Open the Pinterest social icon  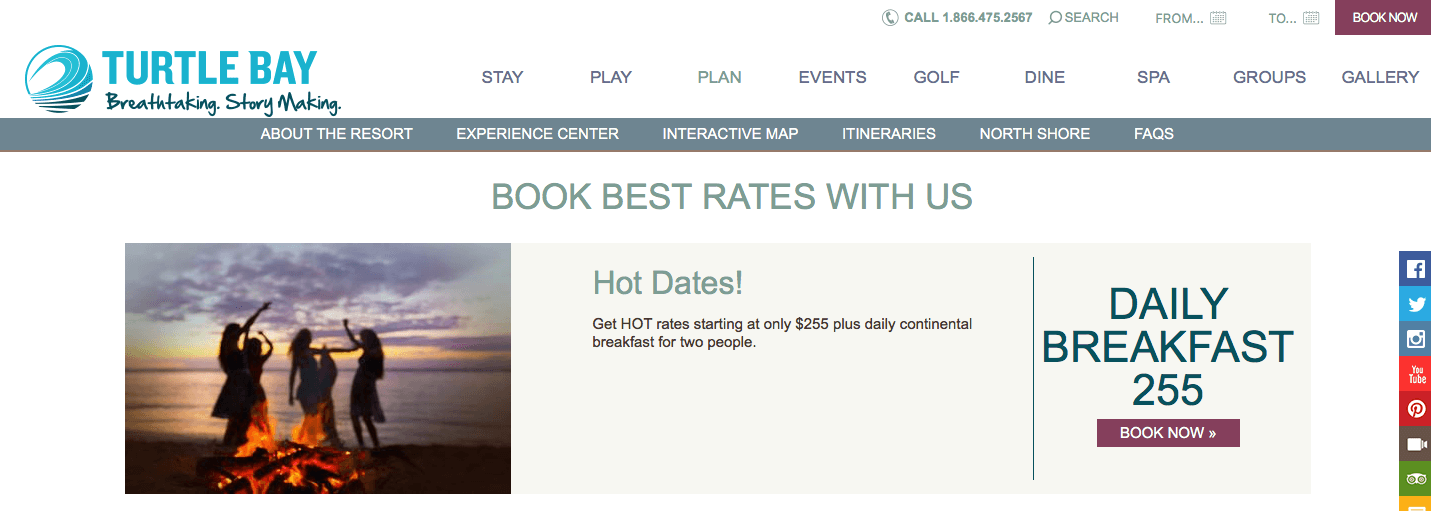click(x=1415, y=408)
